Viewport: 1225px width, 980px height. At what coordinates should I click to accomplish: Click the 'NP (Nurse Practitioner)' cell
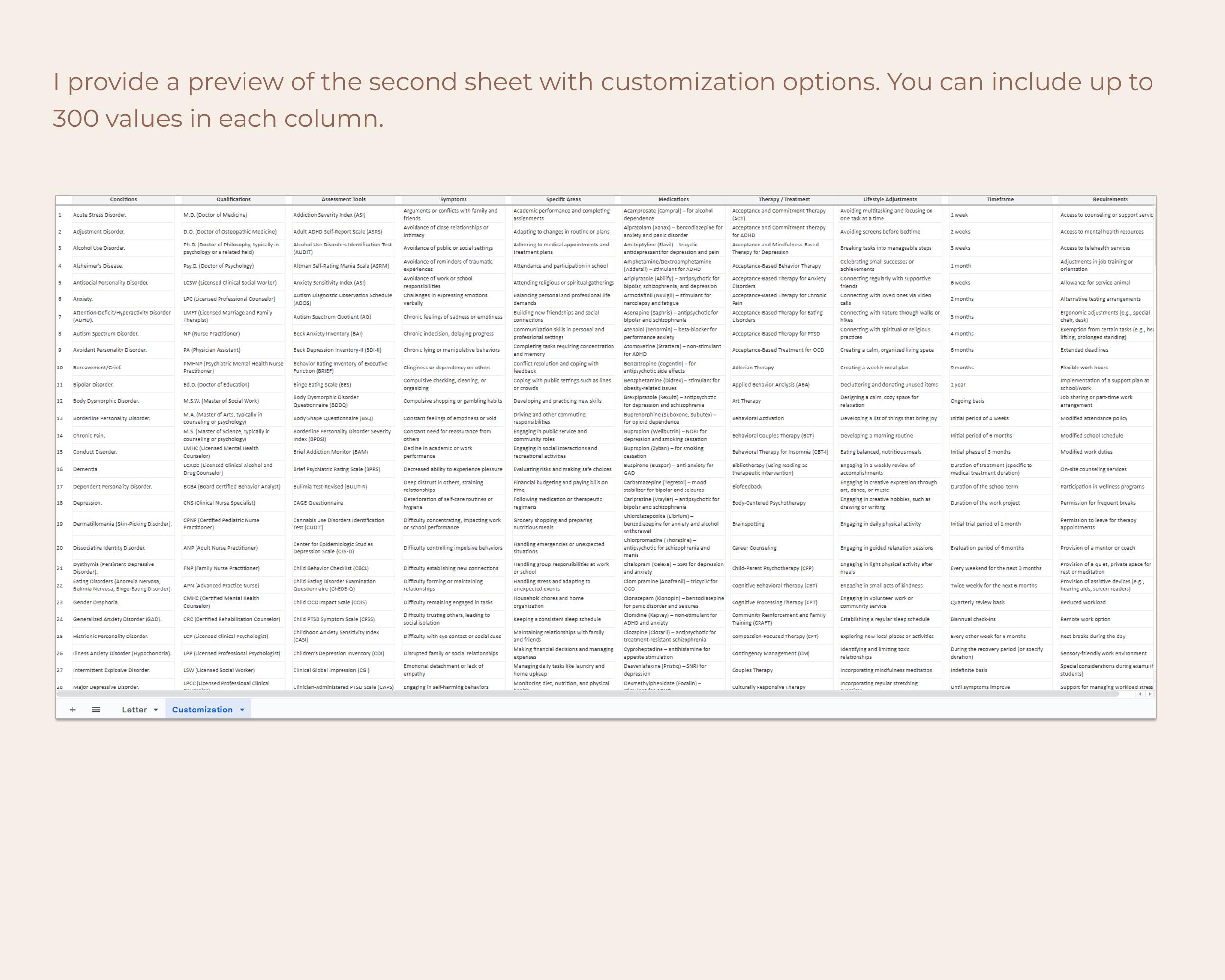coord(234,334)
